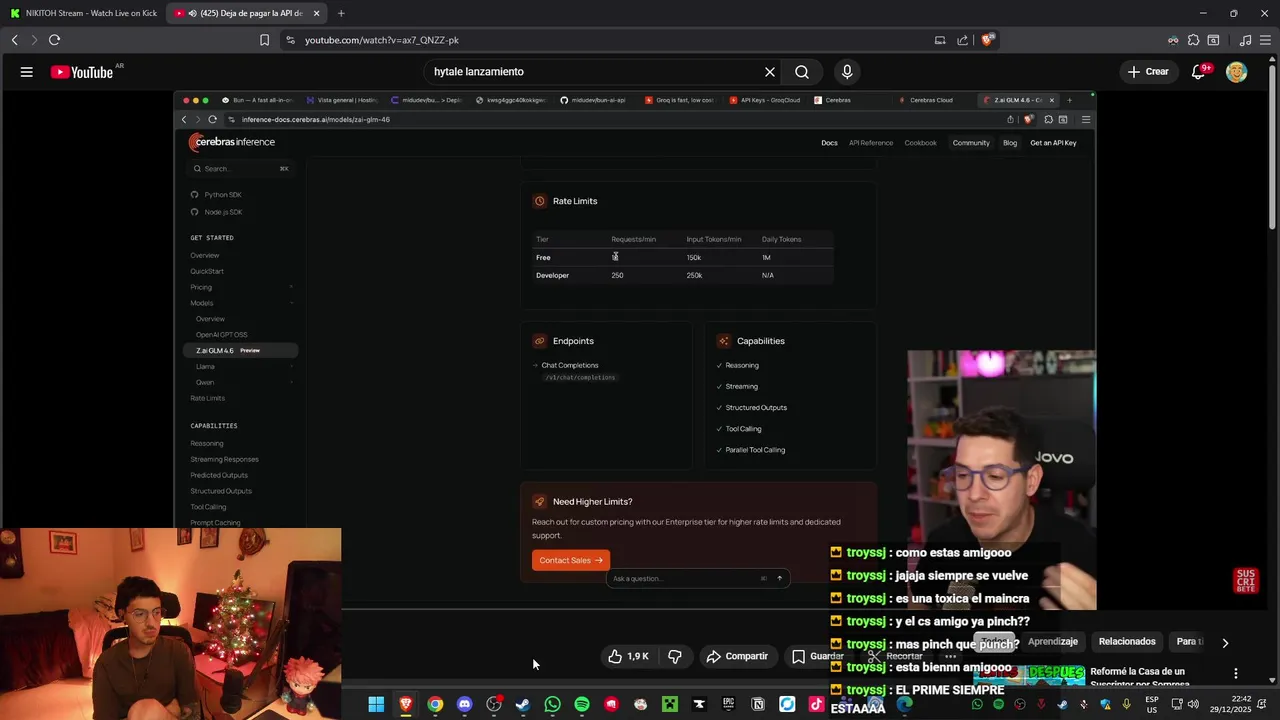Screen dimensions: 1280x720
Task: Open more options for the suggested video
Action: tap(1236, 674)
